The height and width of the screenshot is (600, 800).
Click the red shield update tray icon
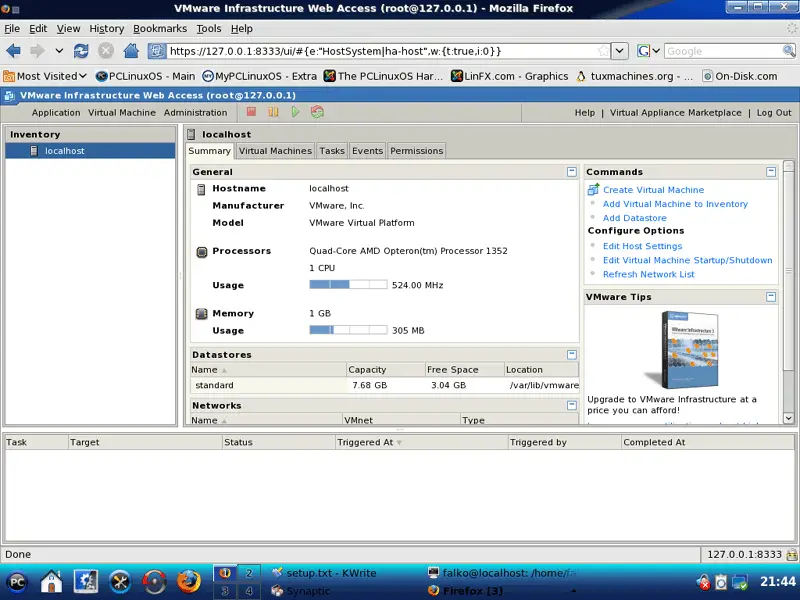pyautogui.click(x=704, y=582)
